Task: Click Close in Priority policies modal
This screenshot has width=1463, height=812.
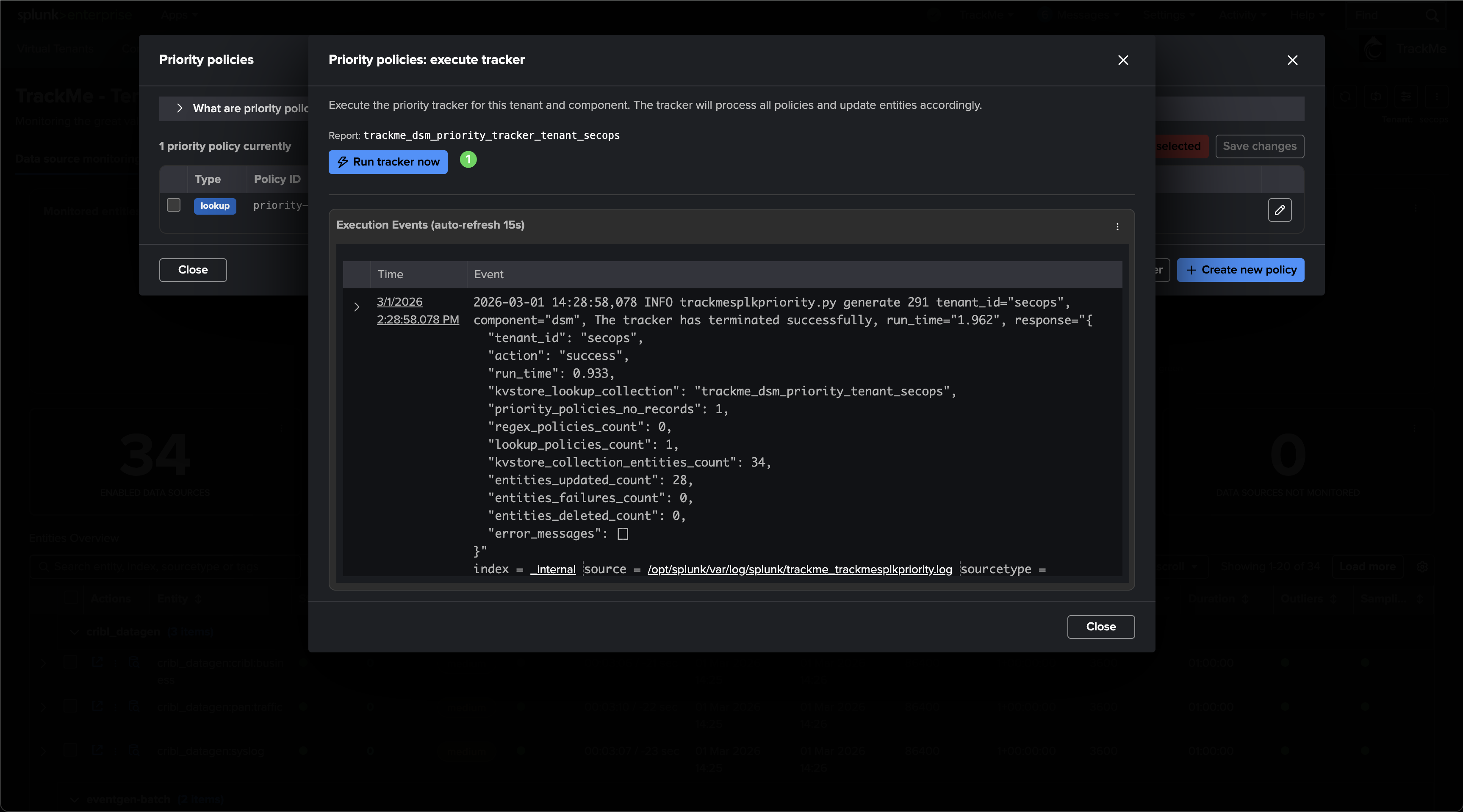Action: 193,270
